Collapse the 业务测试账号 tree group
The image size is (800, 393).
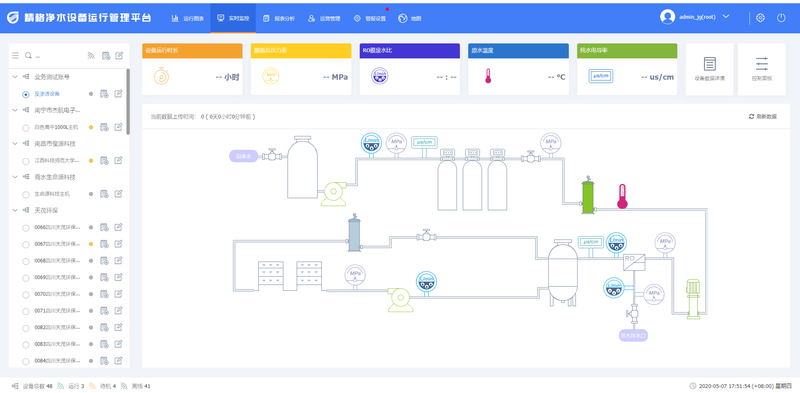pyautogui.click(x=15, y=77)
